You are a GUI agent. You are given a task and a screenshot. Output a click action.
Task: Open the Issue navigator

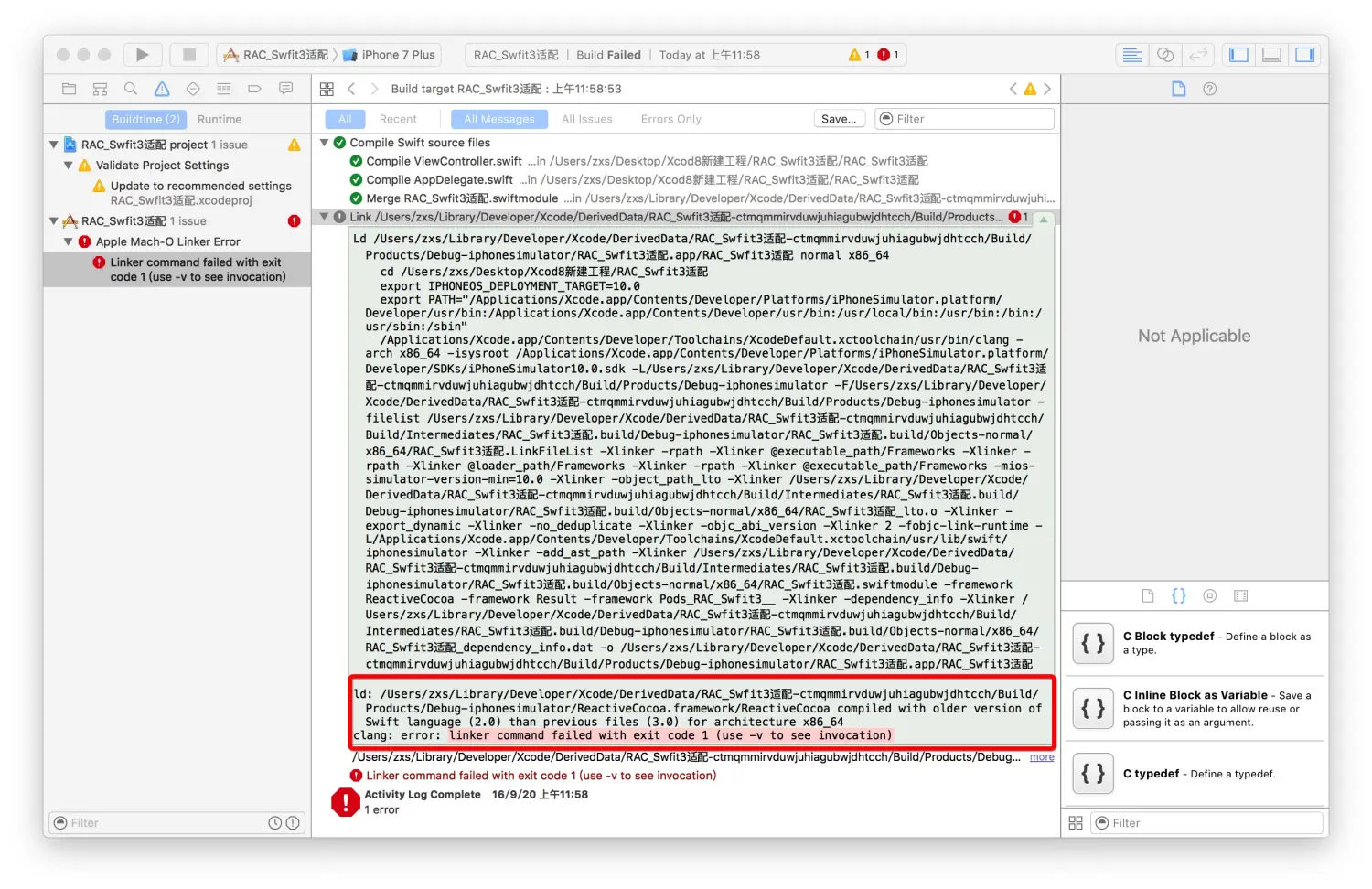(162, 89)
